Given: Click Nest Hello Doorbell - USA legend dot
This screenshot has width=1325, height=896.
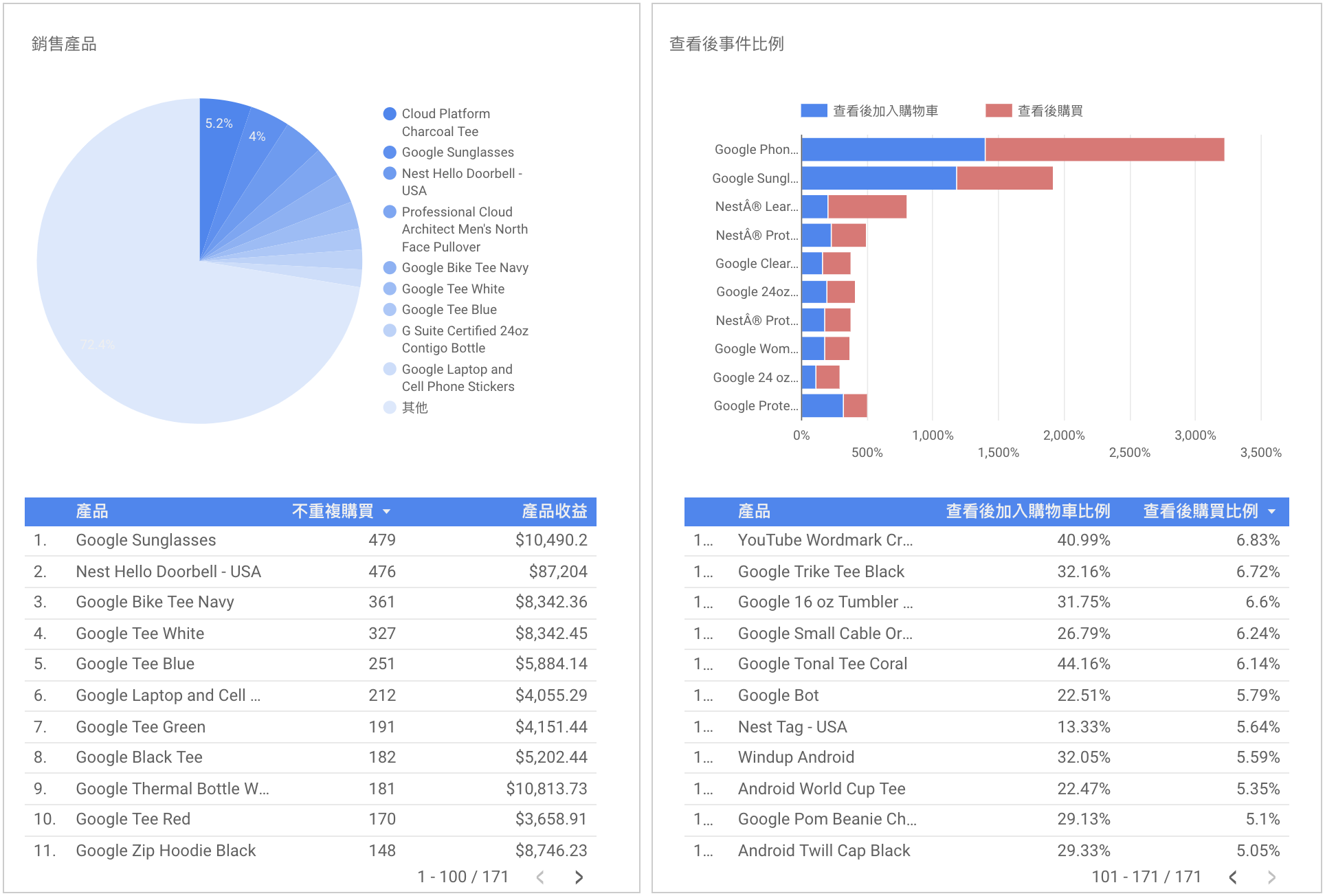Looking at the screenshot, I should (390, 173).
